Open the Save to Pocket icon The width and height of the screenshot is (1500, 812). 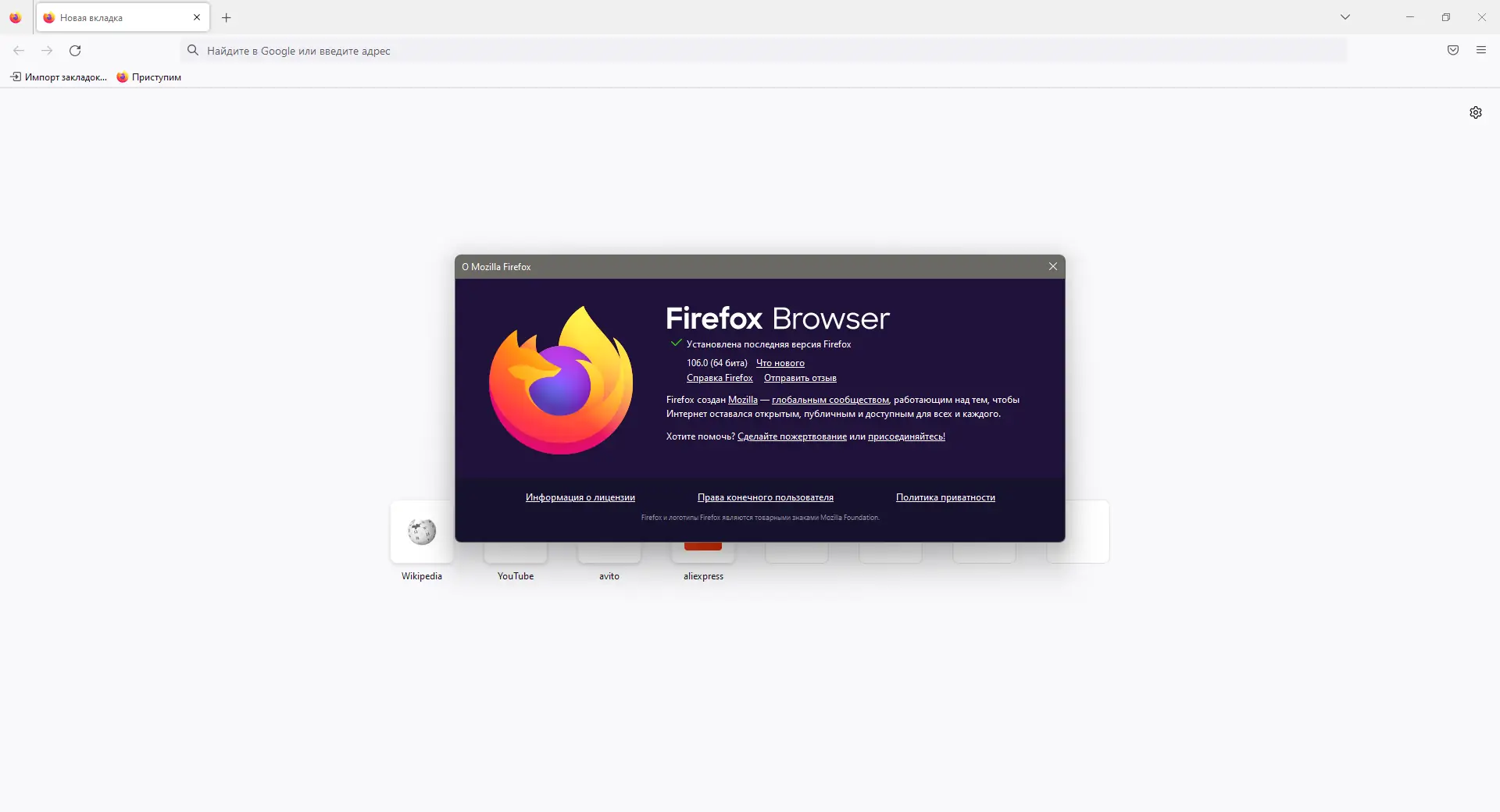(1453, 51)
